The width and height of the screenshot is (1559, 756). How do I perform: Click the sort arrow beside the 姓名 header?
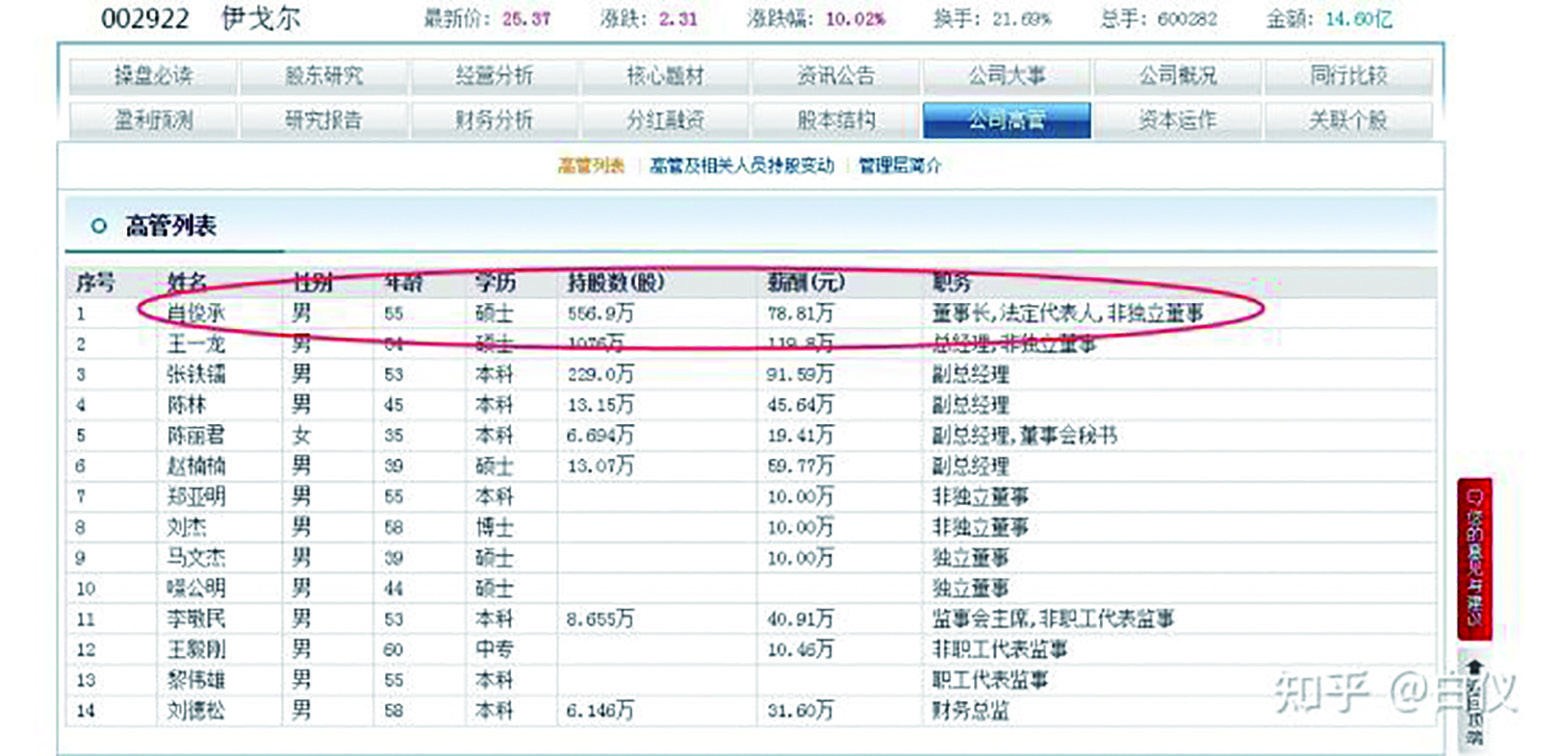coord(216,283)
